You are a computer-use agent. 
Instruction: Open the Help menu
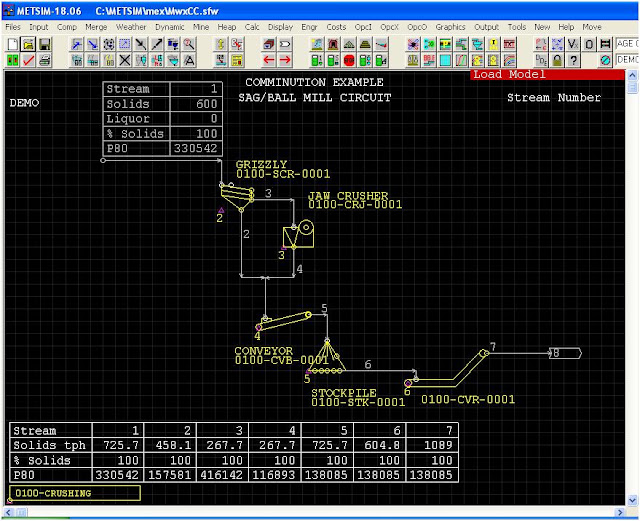[x=566, y=27]
